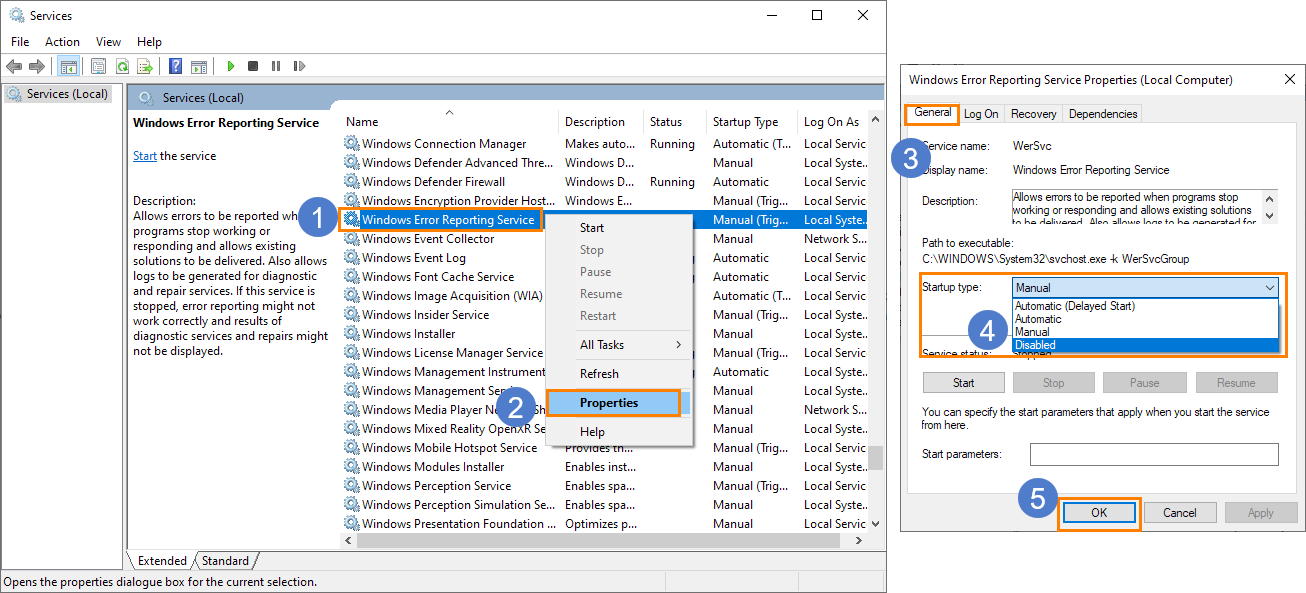Click the Stop Service square icon
The height and width of the screenshot is (593, 1306).
pyautogui.click(x=253, y=66)
